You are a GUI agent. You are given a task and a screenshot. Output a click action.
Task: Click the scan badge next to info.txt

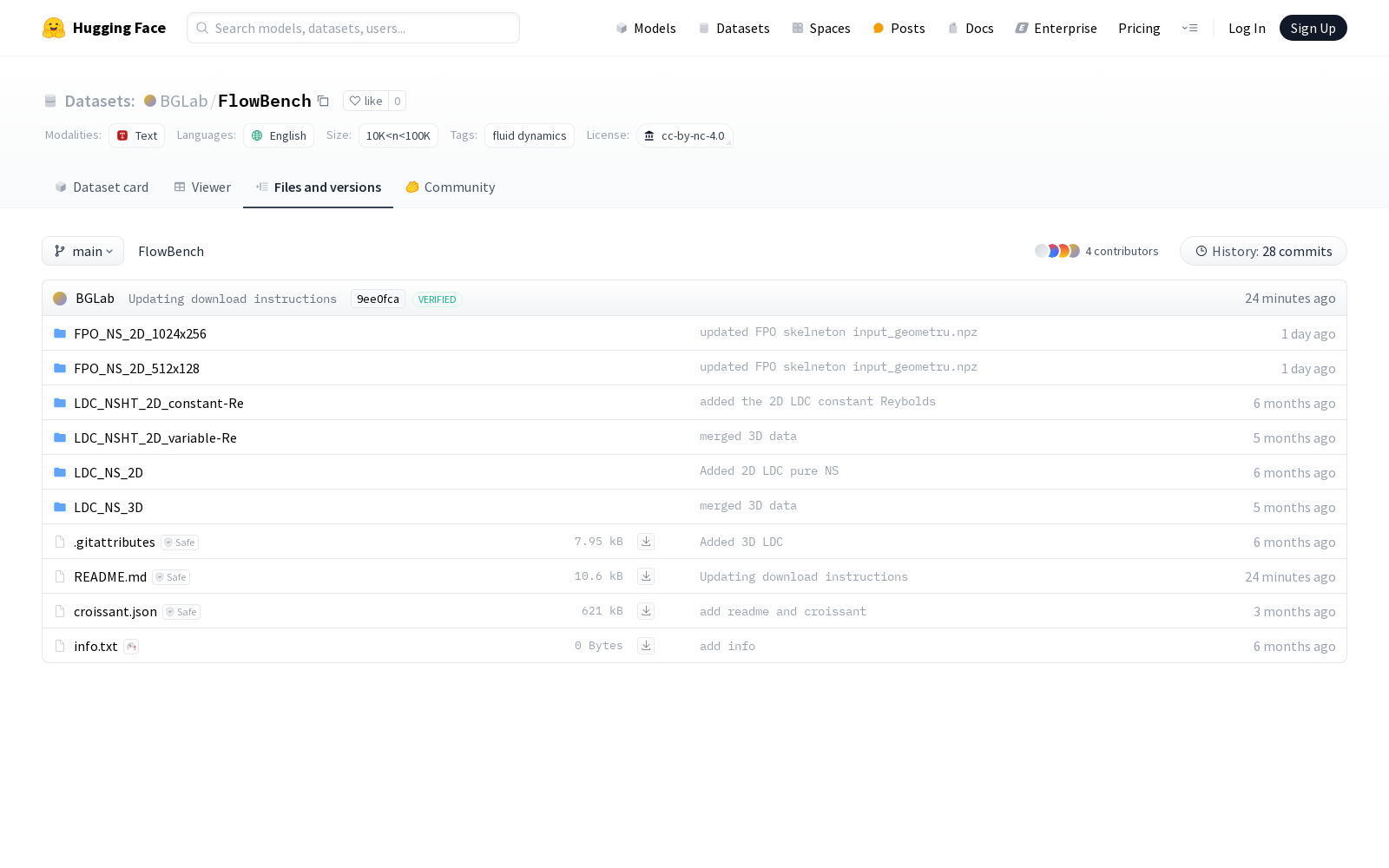(131, 647)
